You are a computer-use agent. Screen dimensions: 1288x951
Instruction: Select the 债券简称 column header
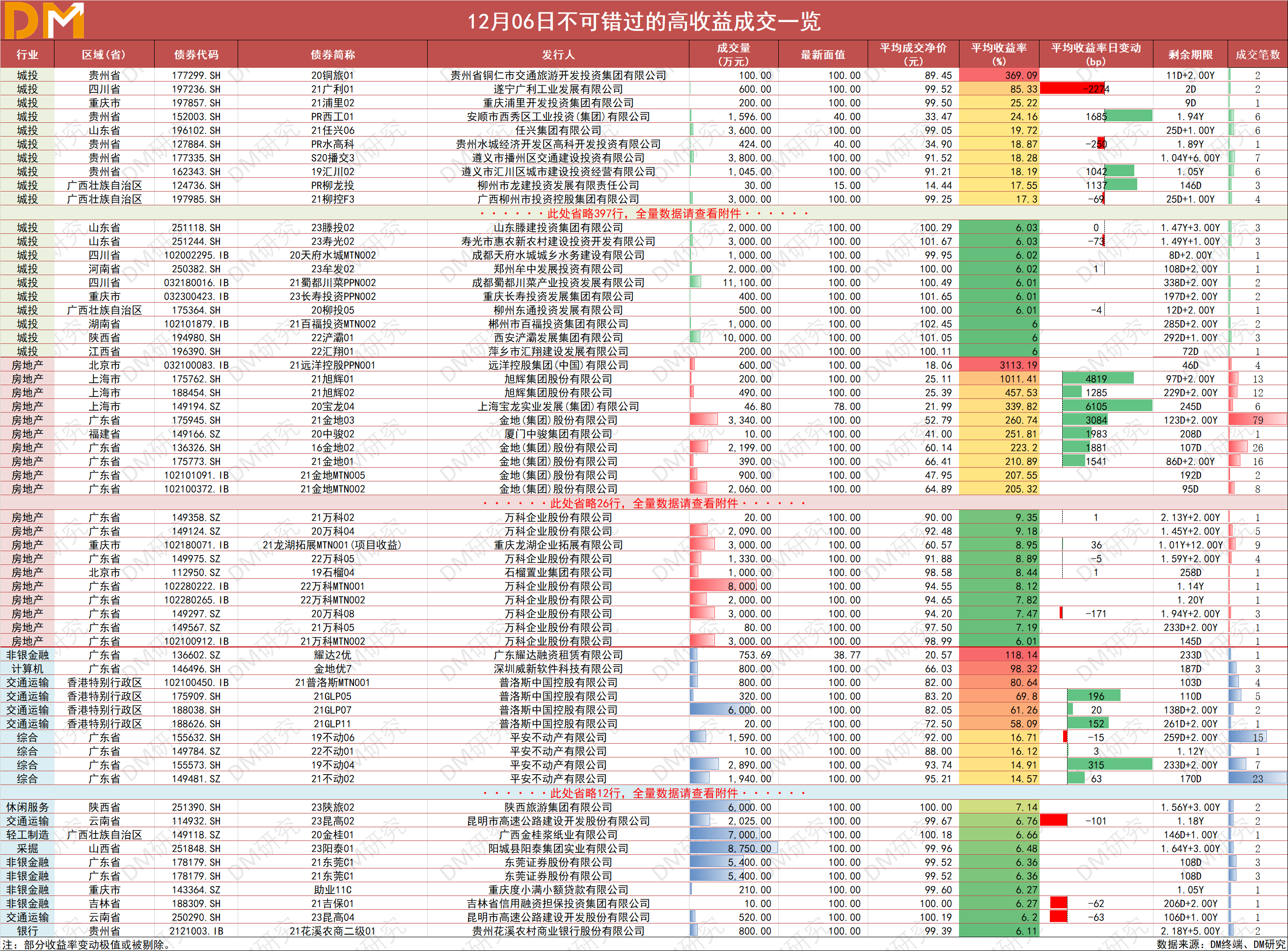[x=332, y=55]
